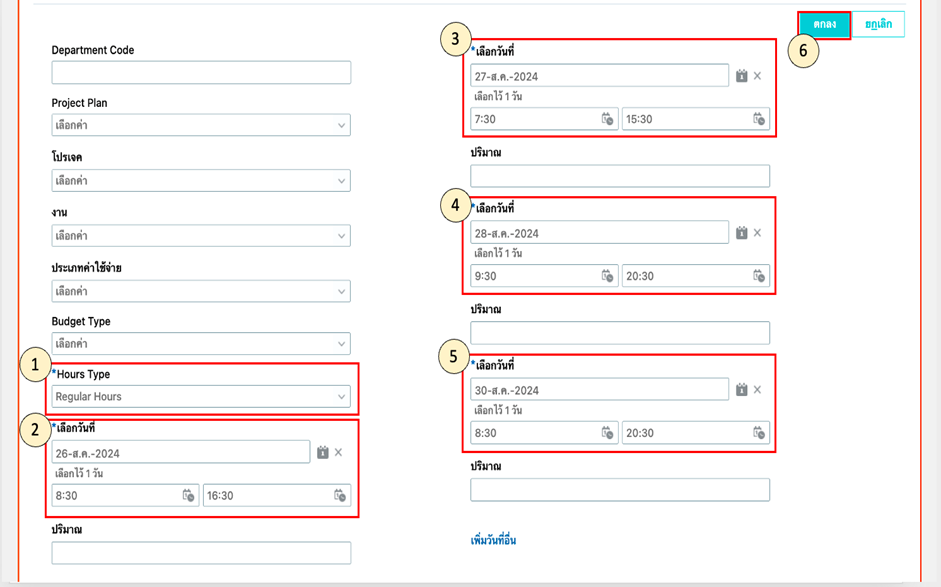Open the Budget Type dropdown

pyautogui.click(x=201, y=344)
